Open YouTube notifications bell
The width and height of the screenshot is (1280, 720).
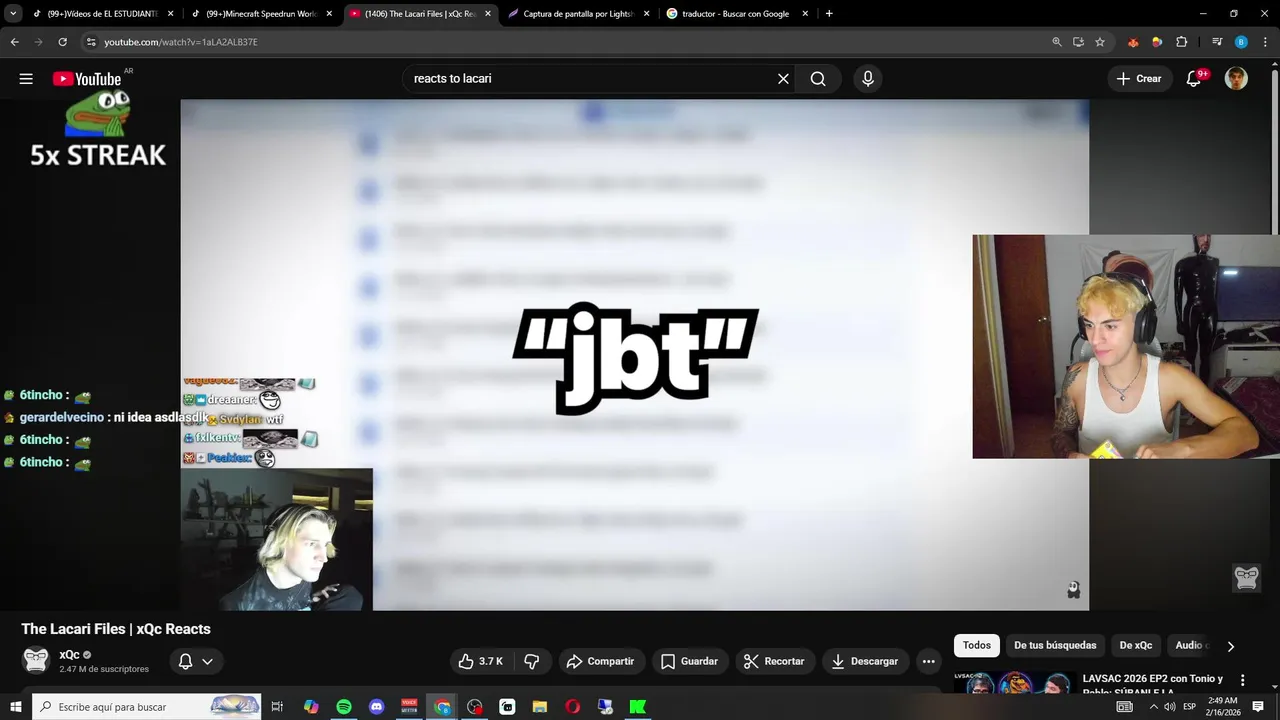[1193, 79]
